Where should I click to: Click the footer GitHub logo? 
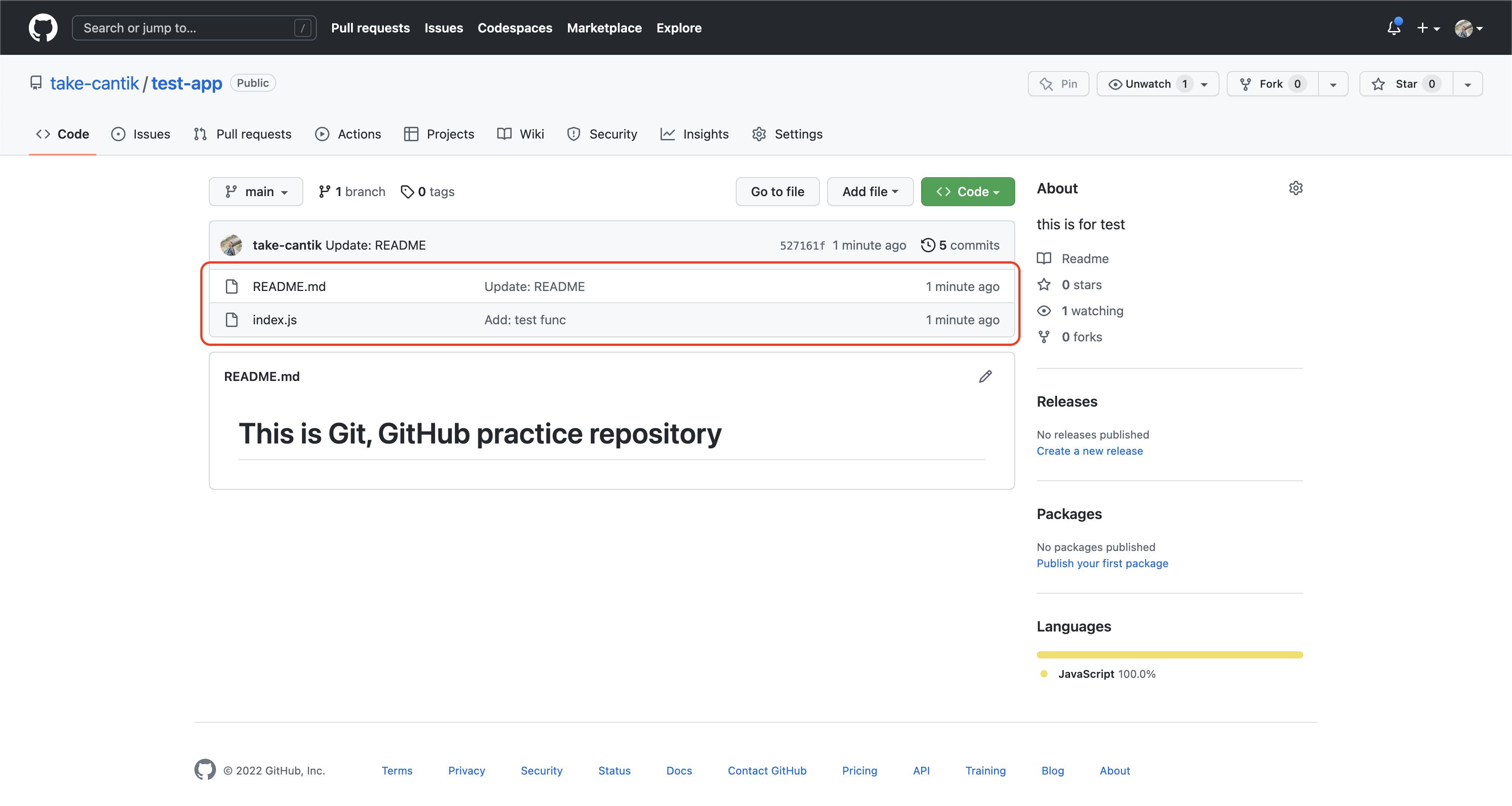pos(205,770)
